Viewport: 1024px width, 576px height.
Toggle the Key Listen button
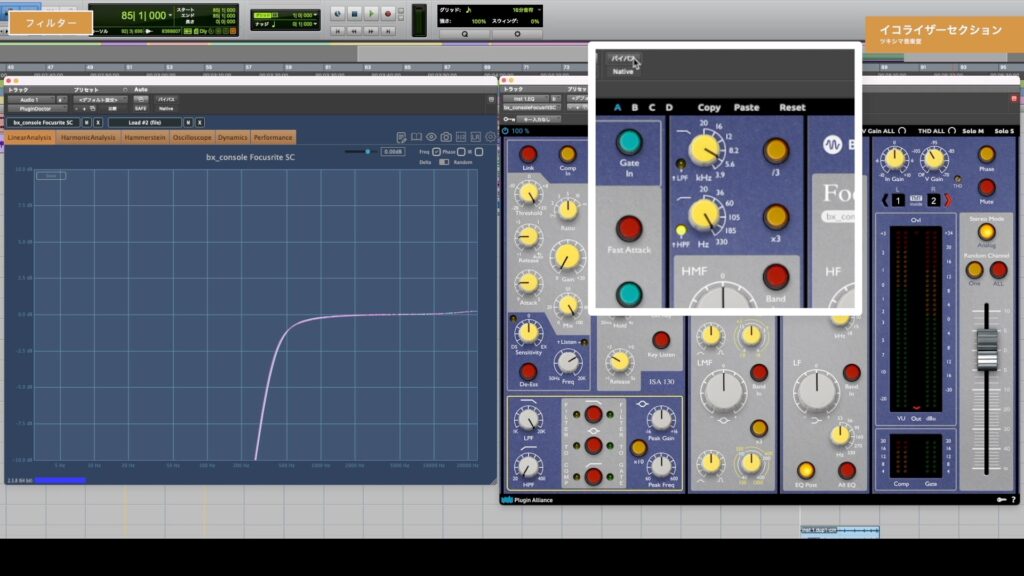click(x=661, y=340)
